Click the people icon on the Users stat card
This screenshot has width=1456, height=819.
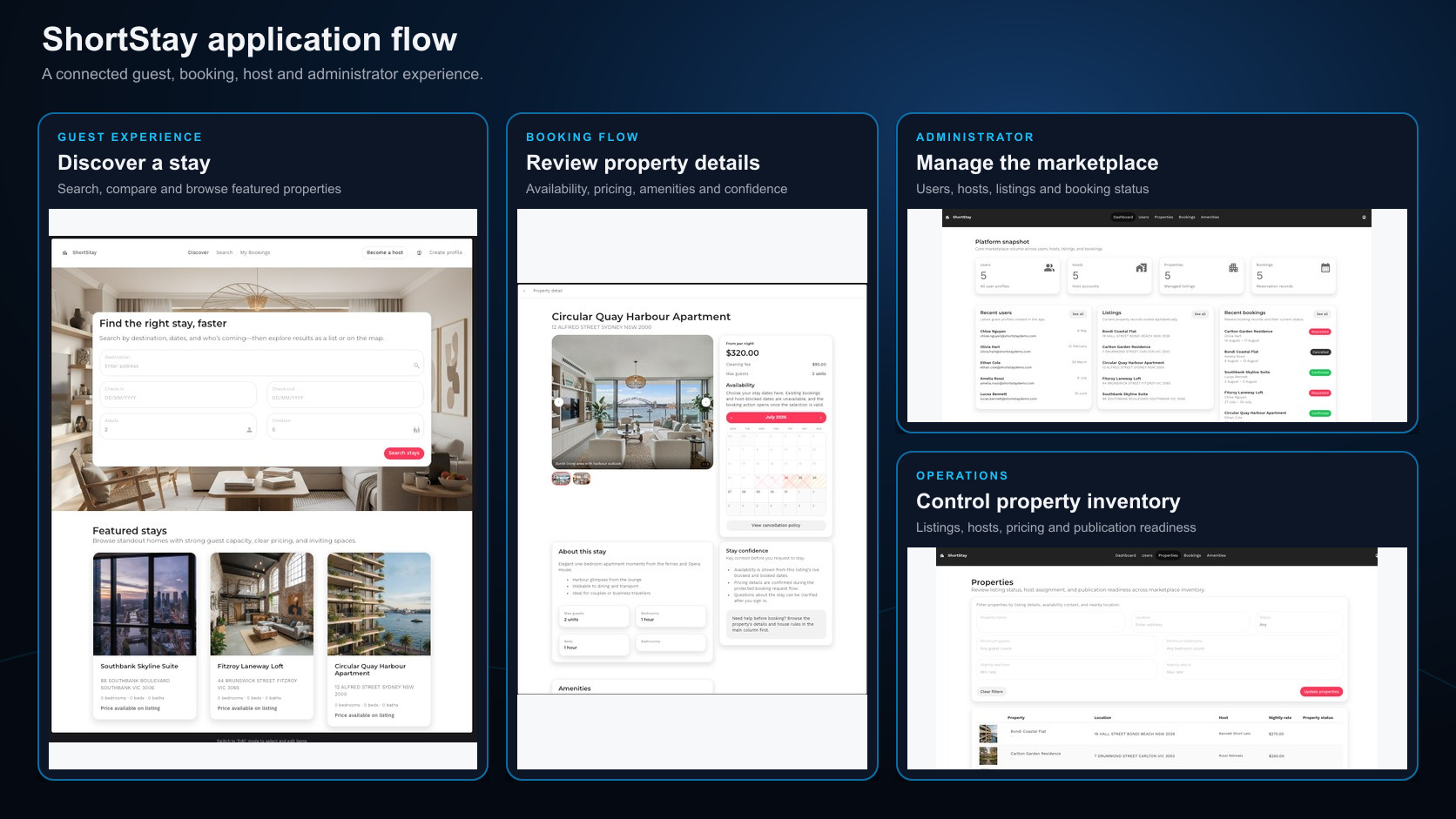coord(1049,268)
